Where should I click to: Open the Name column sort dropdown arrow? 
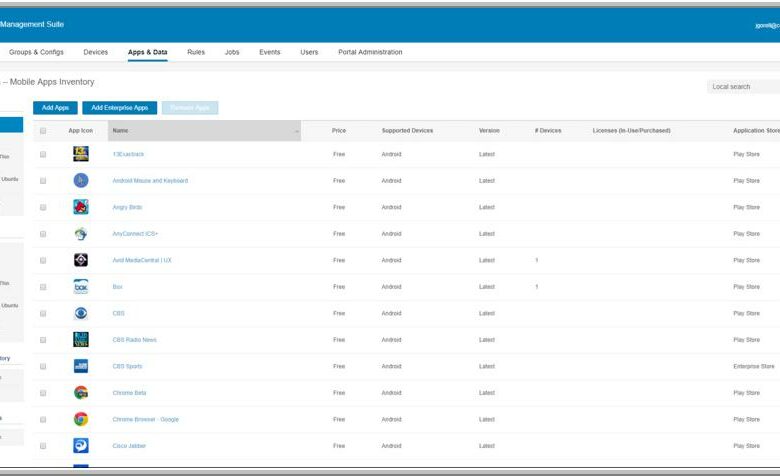pos(296,131)
